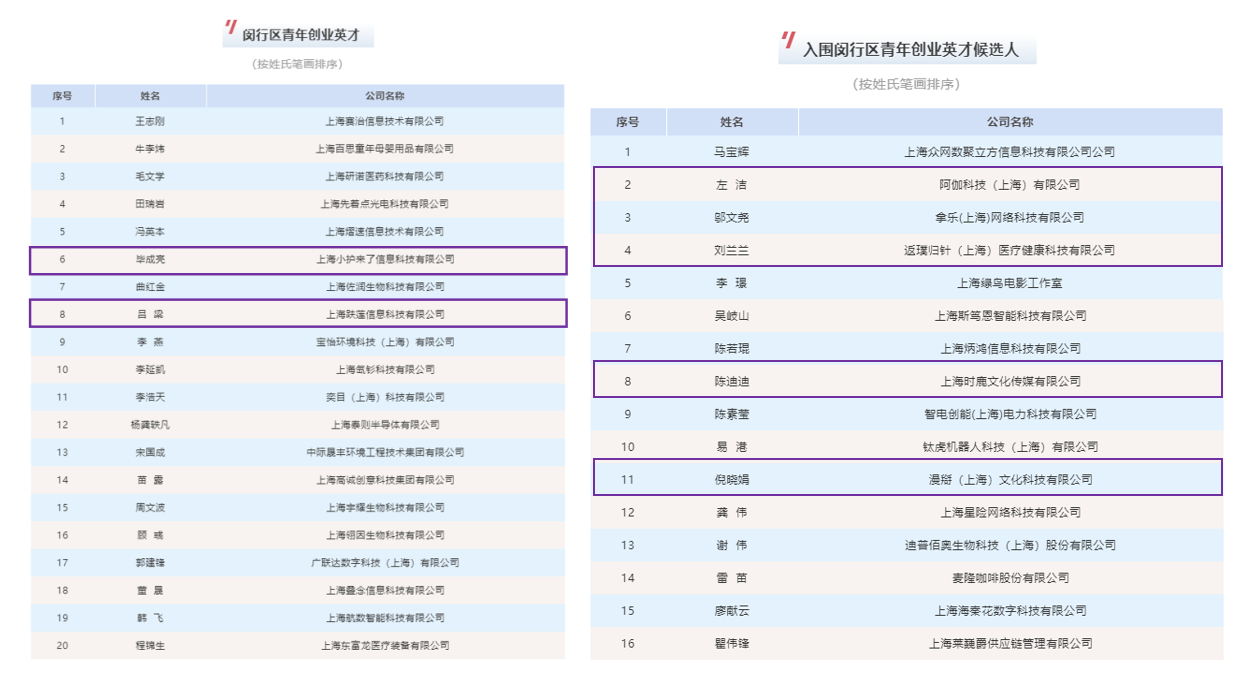Image resolution: width=1240 pixels, height=673 pixels.
Task: Click 麦隆咖啡股份有限公司 company cell
Action: tap(1009, 578)
